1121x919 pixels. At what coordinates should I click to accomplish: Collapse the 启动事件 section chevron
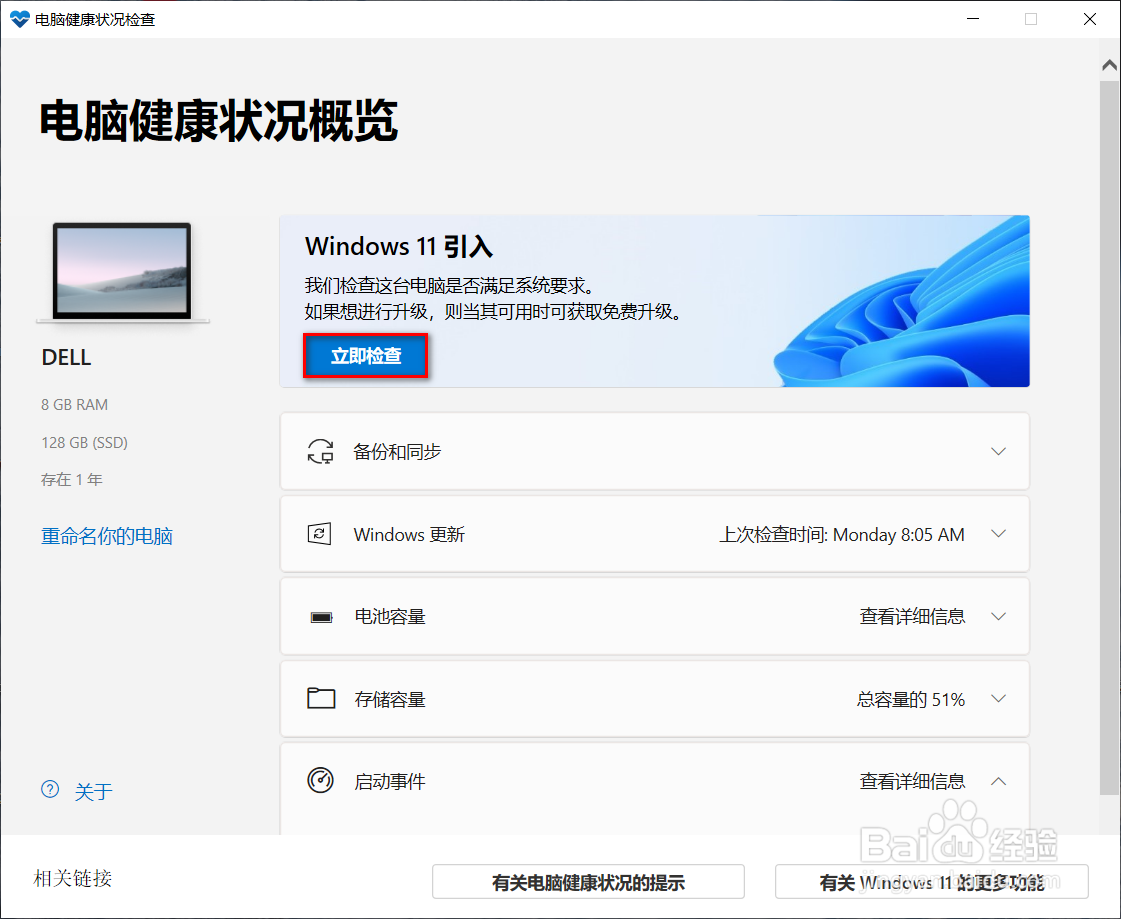click(x=999, y=782)
